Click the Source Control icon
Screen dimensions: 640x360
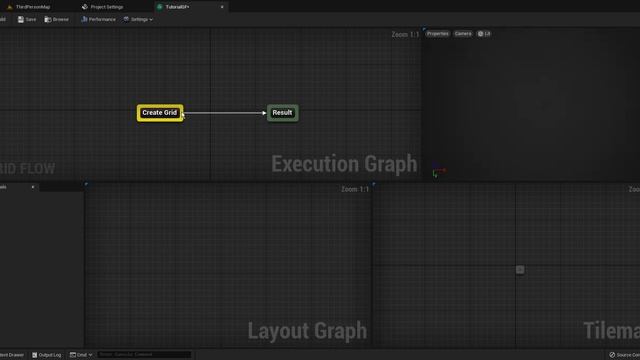612,355
